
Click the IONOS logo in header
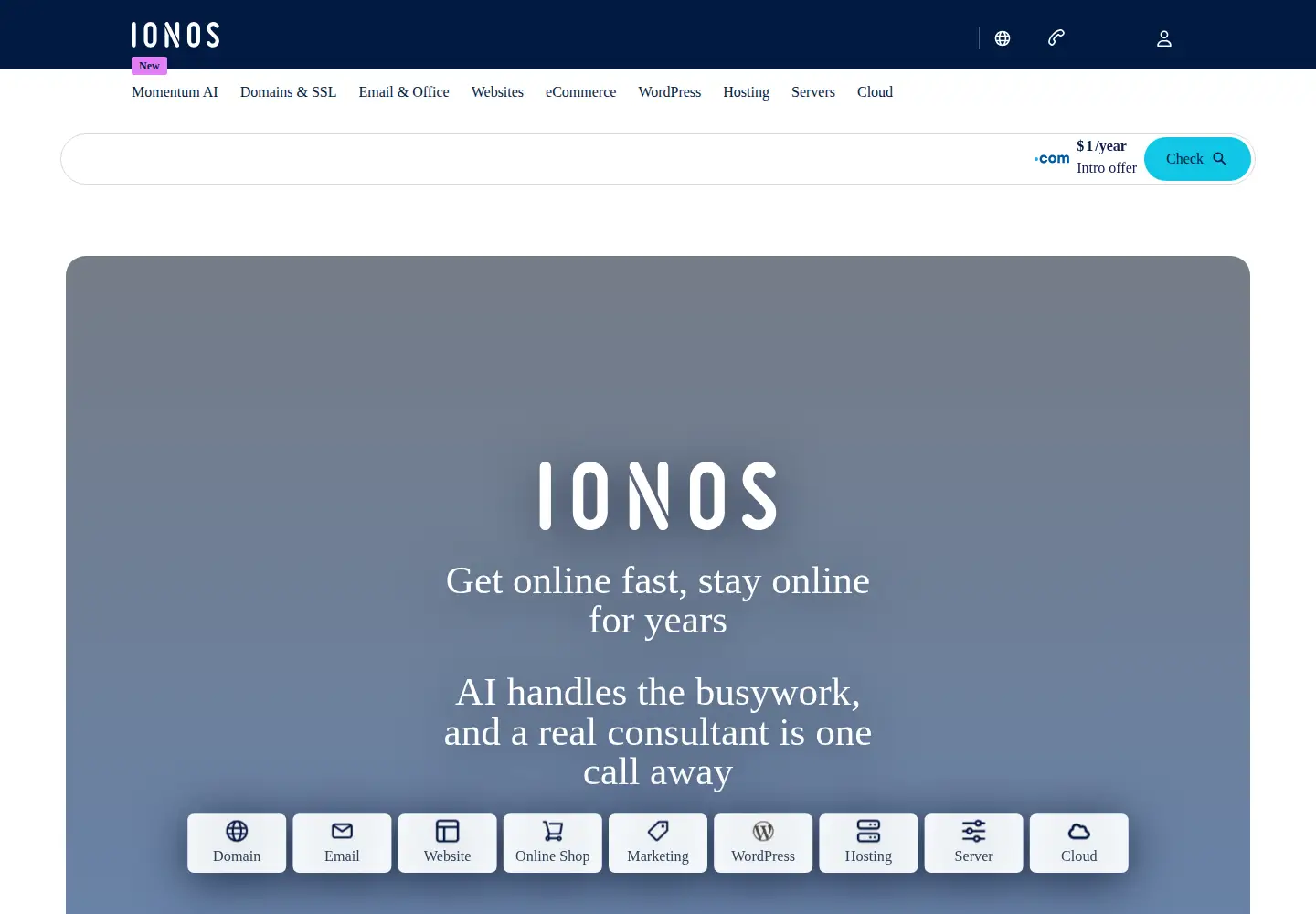pyautogui.click(x=175, y=35)
